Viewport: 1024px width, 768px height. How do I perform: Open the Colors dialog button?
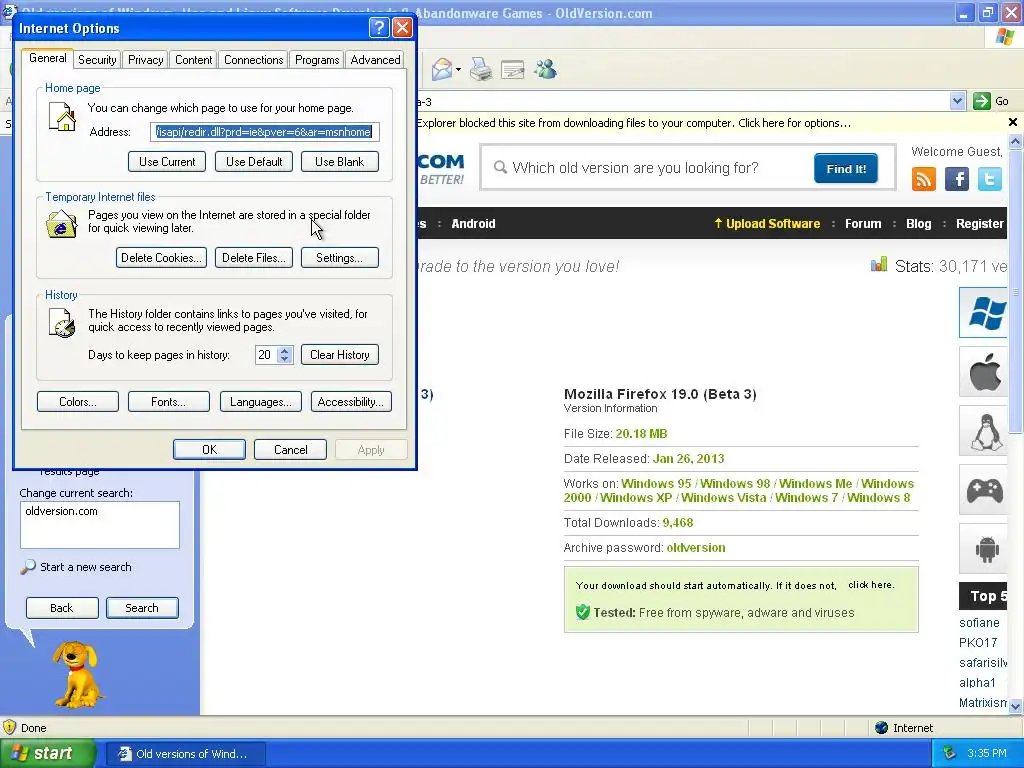tap(78, 402)
